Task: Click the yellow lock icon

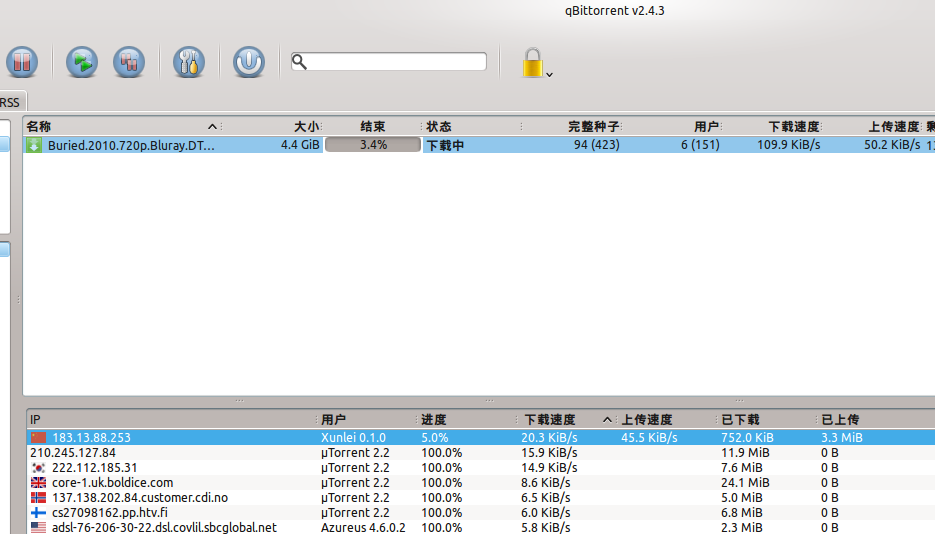Action: [x=532, y=63]
